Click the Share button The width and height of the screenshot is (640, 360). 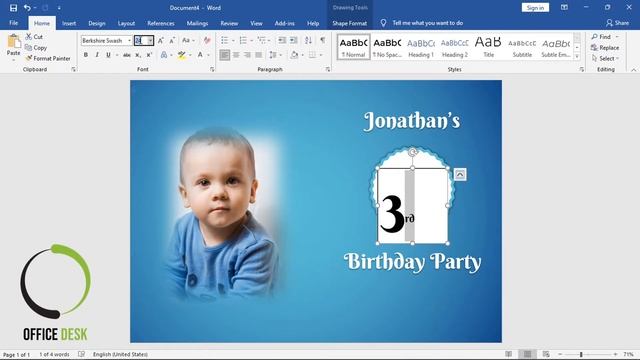pos(618,23)
